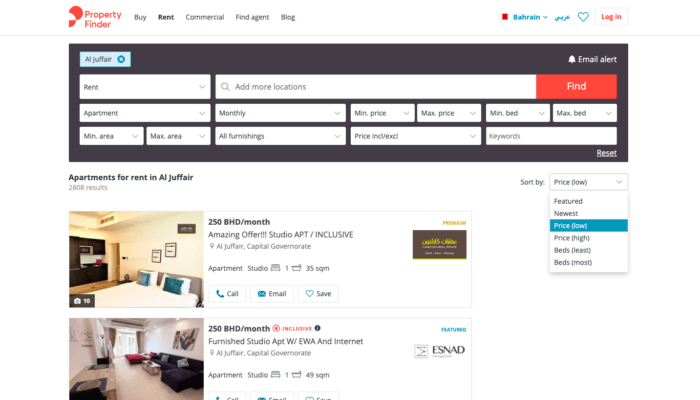Email the agent for the first listing
This screenshot has height=400, width=700.
coord(272,294)
